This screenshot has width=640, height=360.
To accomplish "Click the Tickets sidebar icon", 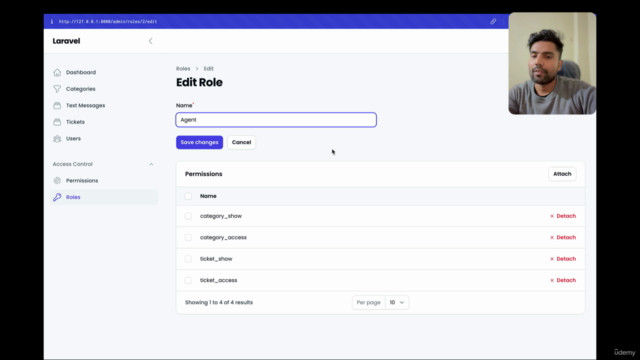I will coord(57,122).
